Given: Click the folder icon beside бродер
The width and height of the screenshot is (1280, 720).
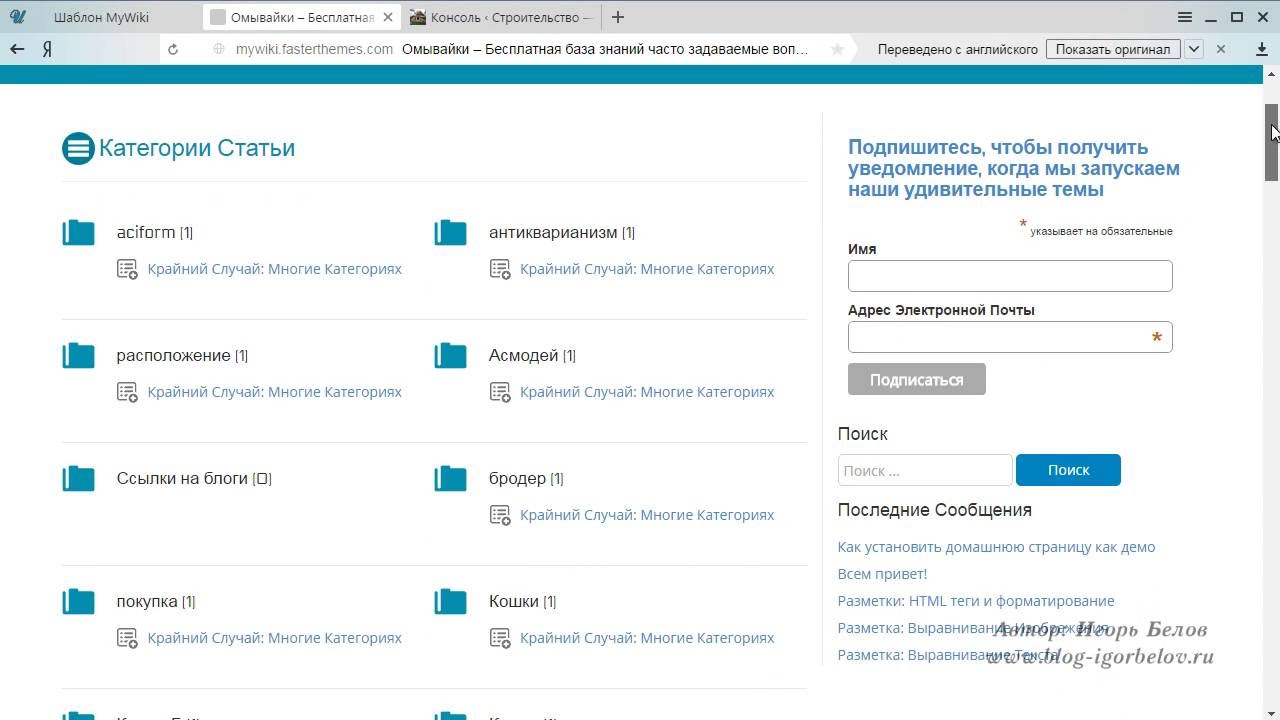Looking at the screenshot, I should (x=450, y=479).
